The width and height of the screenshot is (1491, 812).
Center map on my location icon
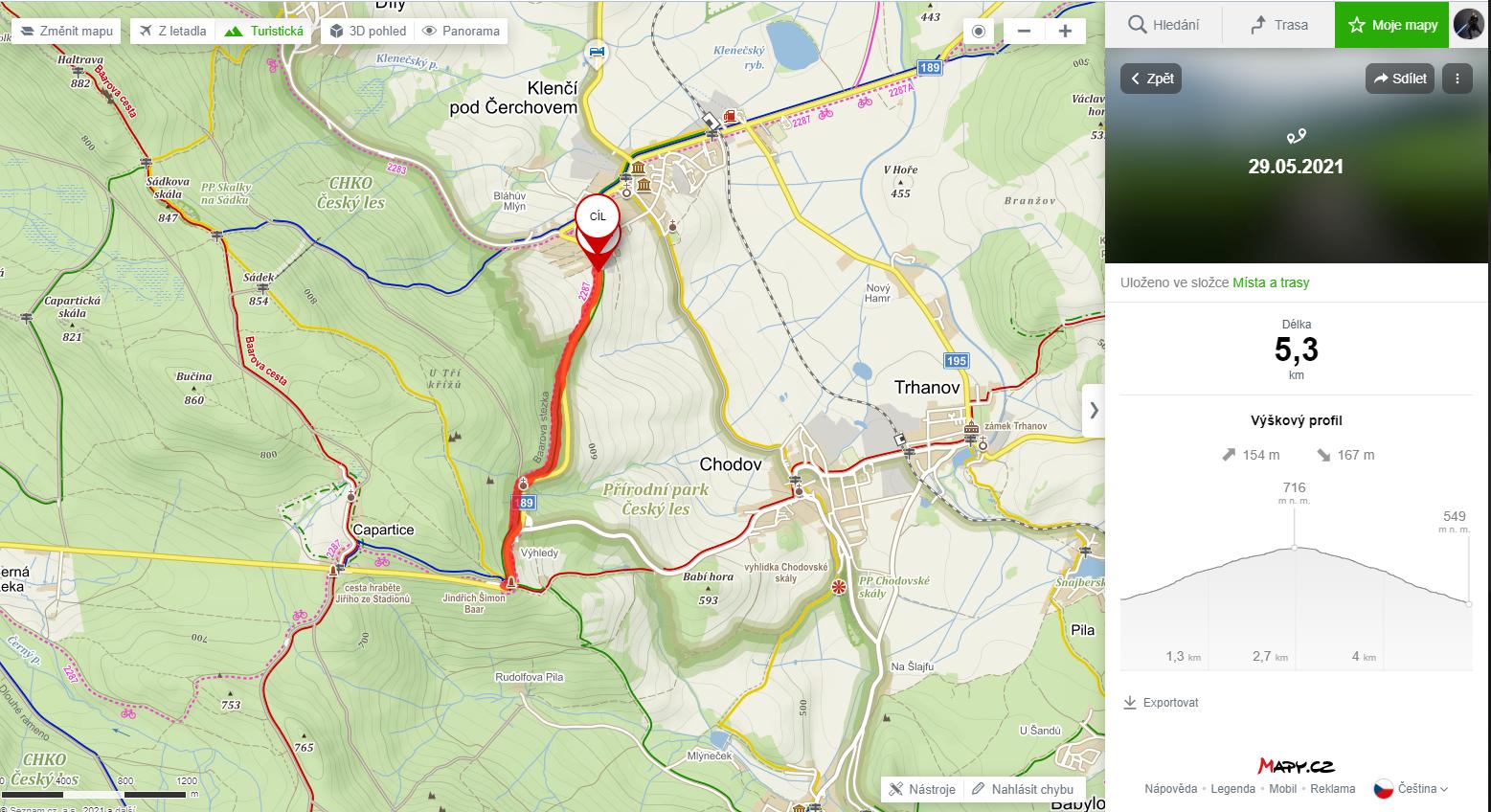click(978, 31)
